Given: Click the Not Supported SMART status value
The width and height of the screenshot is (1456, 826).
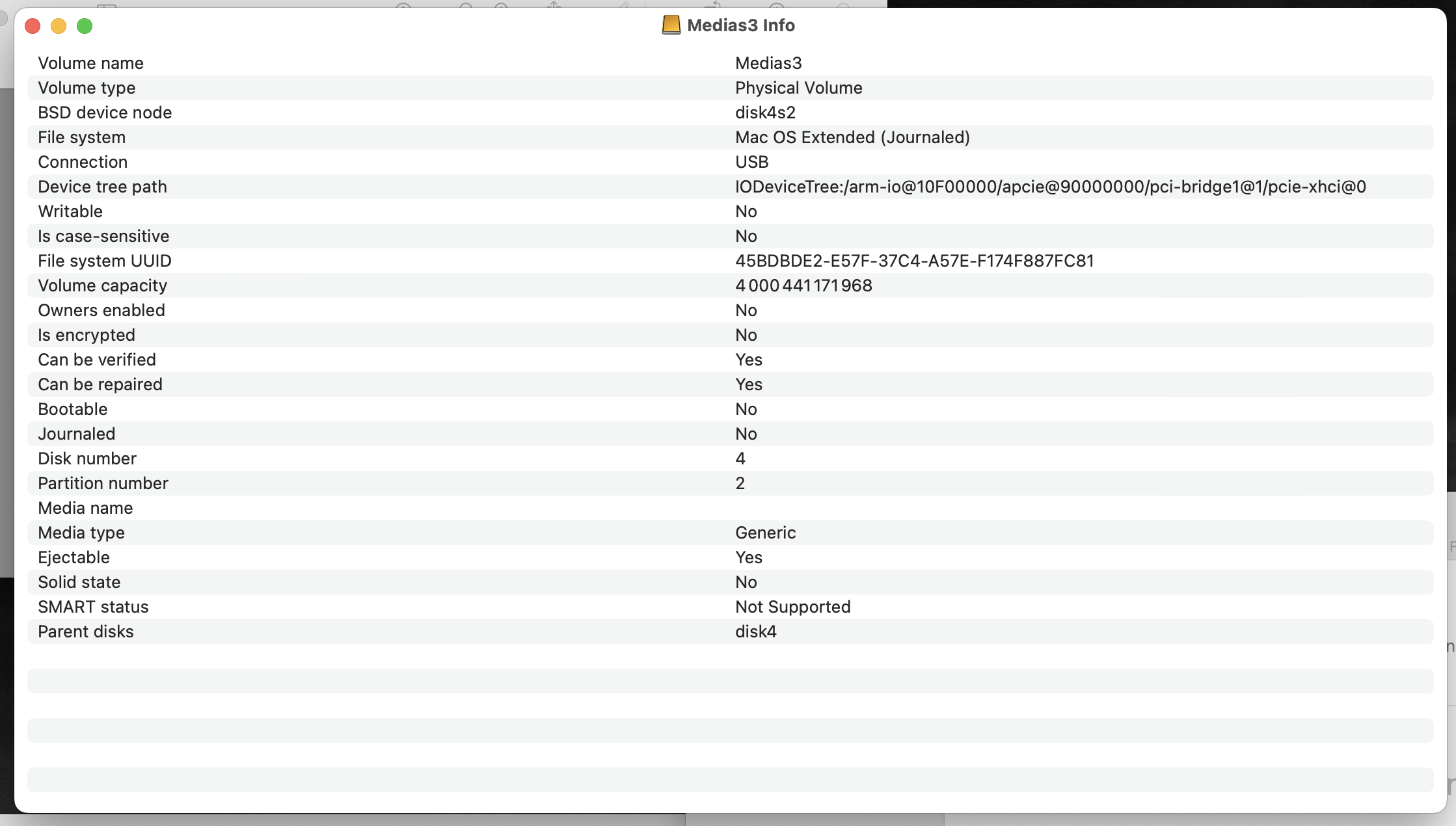Looking at the screenshot, I should pos(792,607).
